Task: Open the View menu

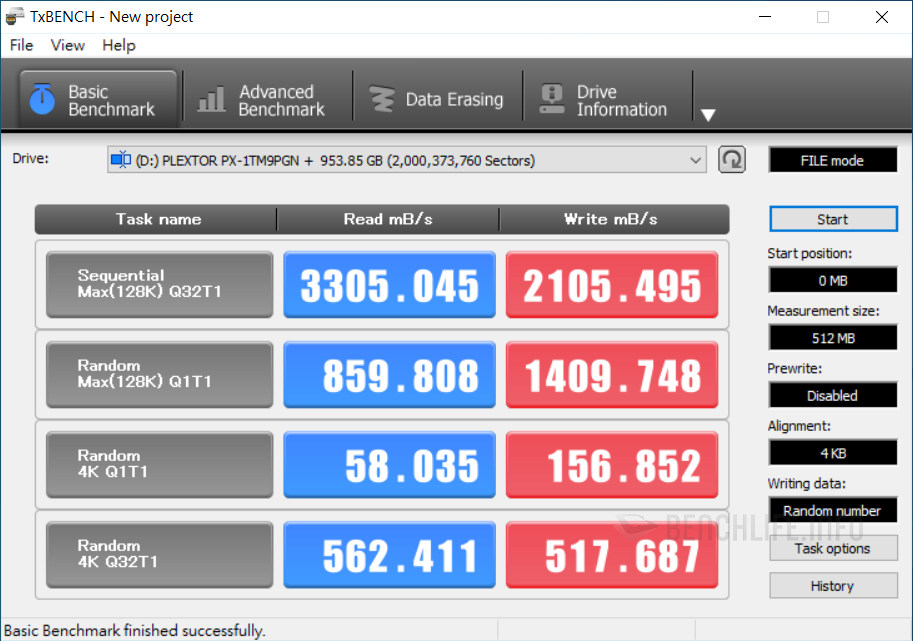Action: (68, 45)
